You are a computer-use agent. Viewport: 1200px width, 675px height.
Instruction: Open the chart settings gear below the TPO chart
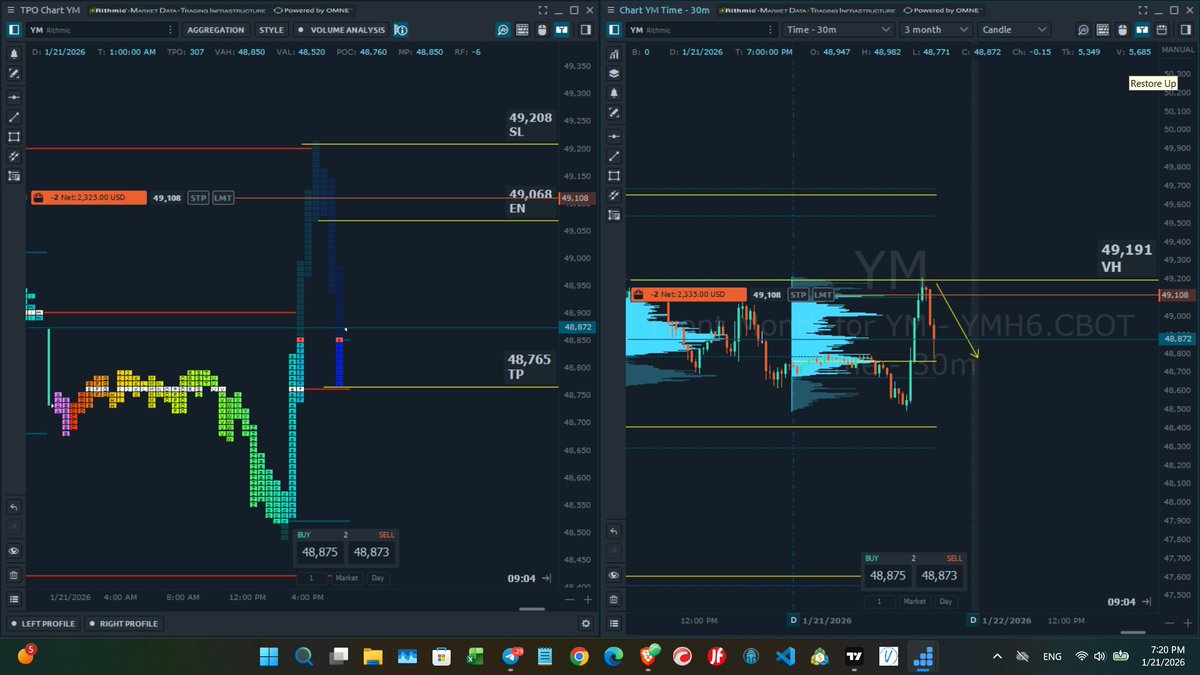[585, 623]
